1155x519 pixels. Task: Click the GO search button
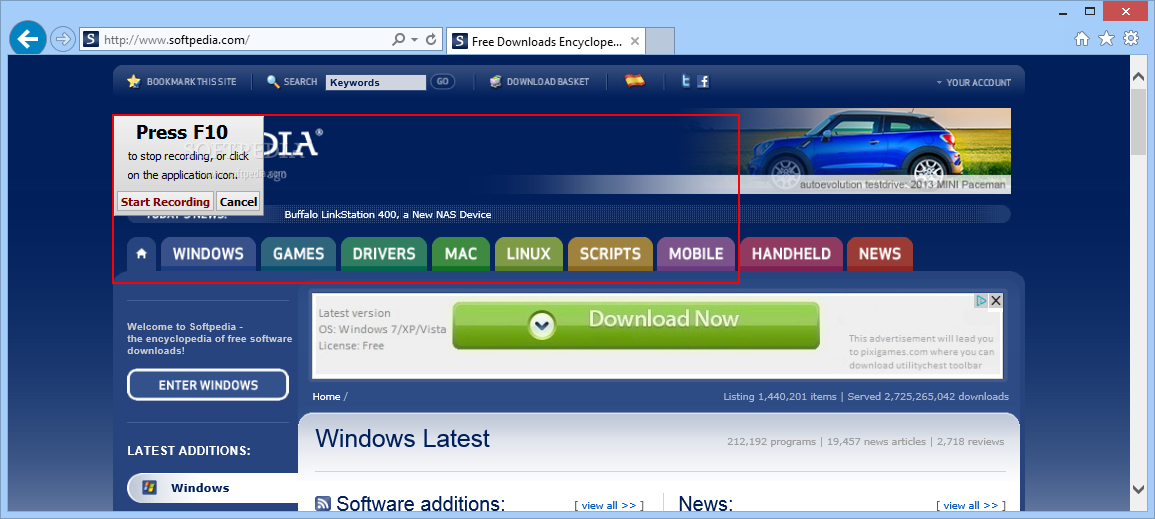pos(442,82)
